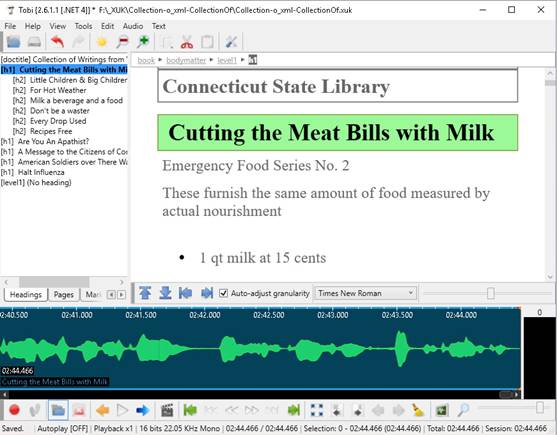The image size is (557, 435).
Task: Toggle the Auto-adjust granularity checkbox
Action: 223,293
